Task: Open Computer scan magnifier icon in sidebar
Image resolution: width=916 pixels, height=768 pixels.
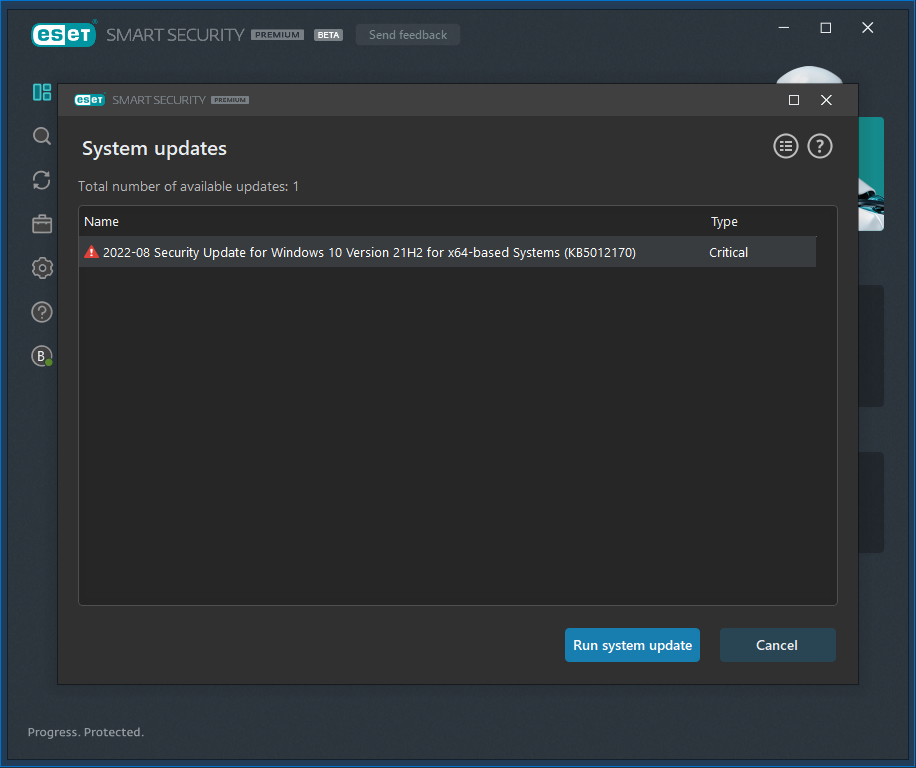Action: click(x=41, y=136)
